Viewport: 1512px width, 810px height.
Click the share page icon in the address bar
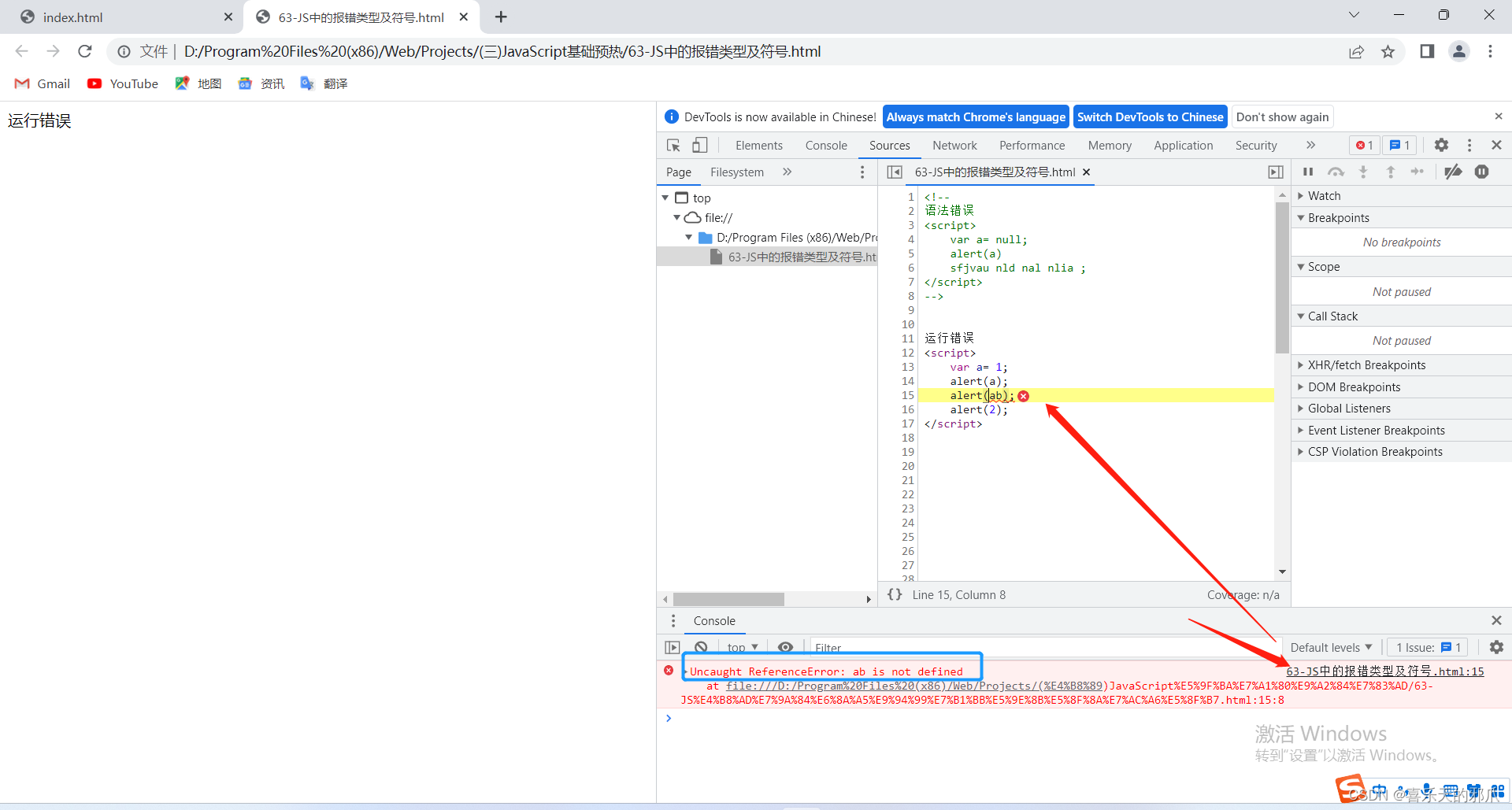1356,51
